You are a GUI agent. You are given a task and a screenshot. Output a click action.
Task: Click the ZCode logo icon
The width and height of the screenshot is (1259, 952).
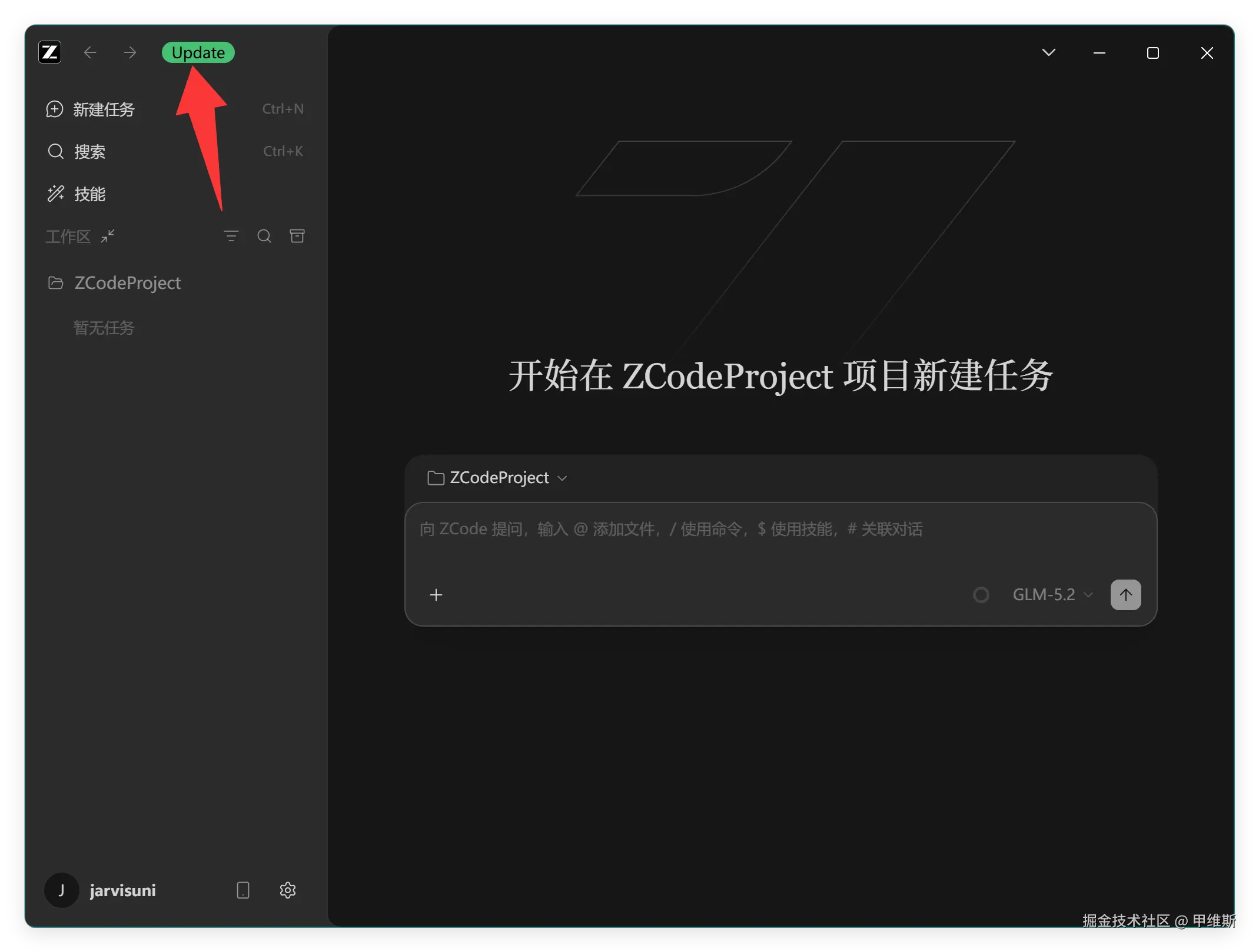click(49, 52)
